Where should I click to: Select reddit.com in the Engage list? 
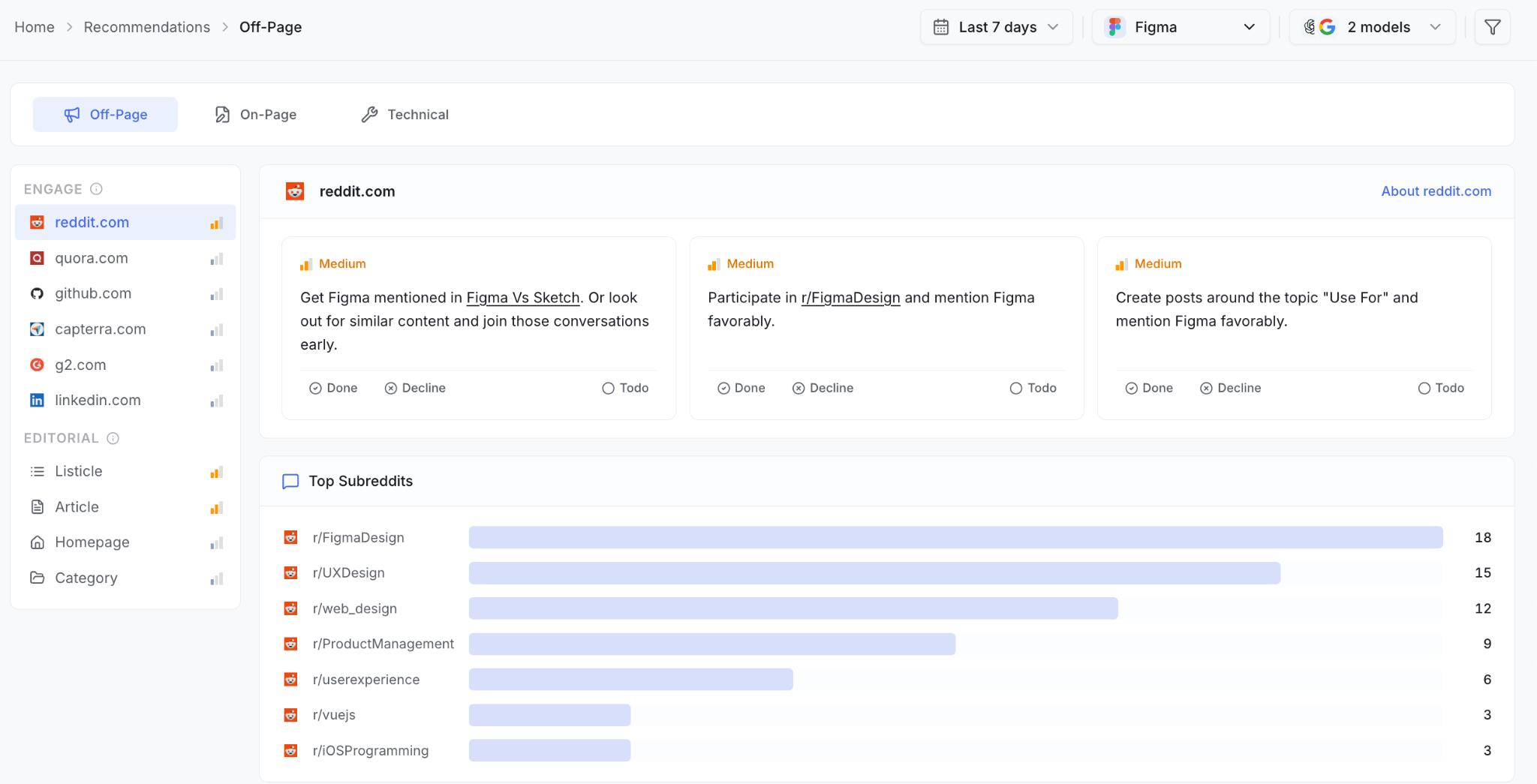125,222
